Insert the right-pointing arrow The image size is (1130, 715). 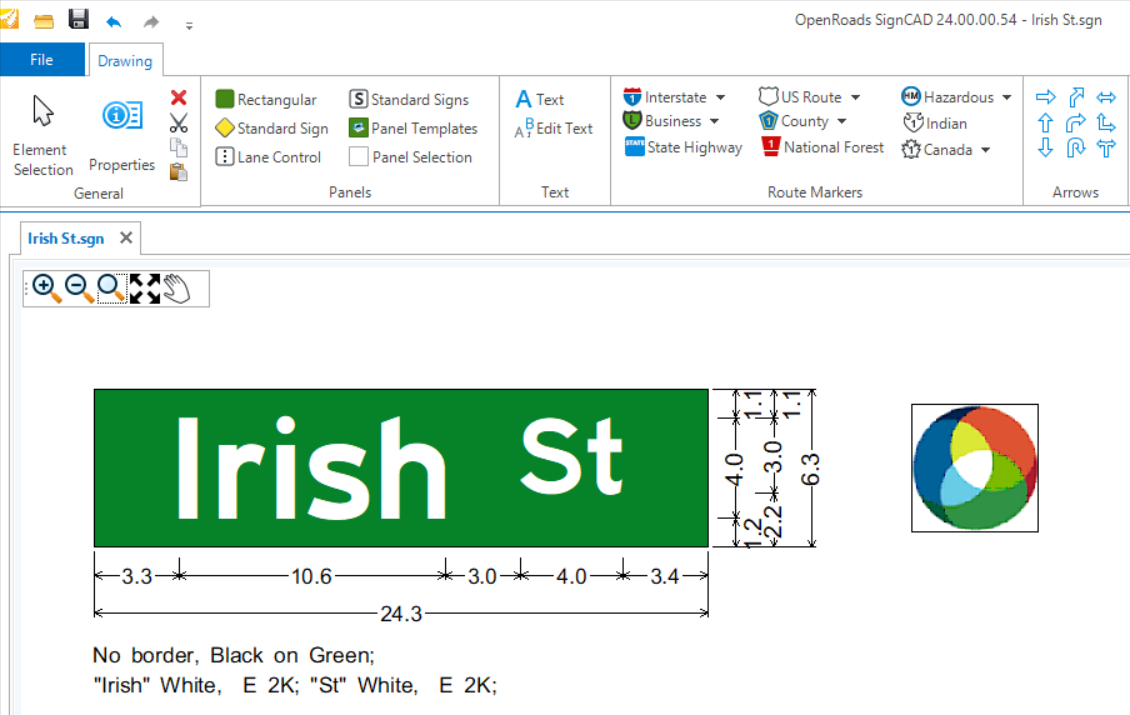tap(1046, 97)
